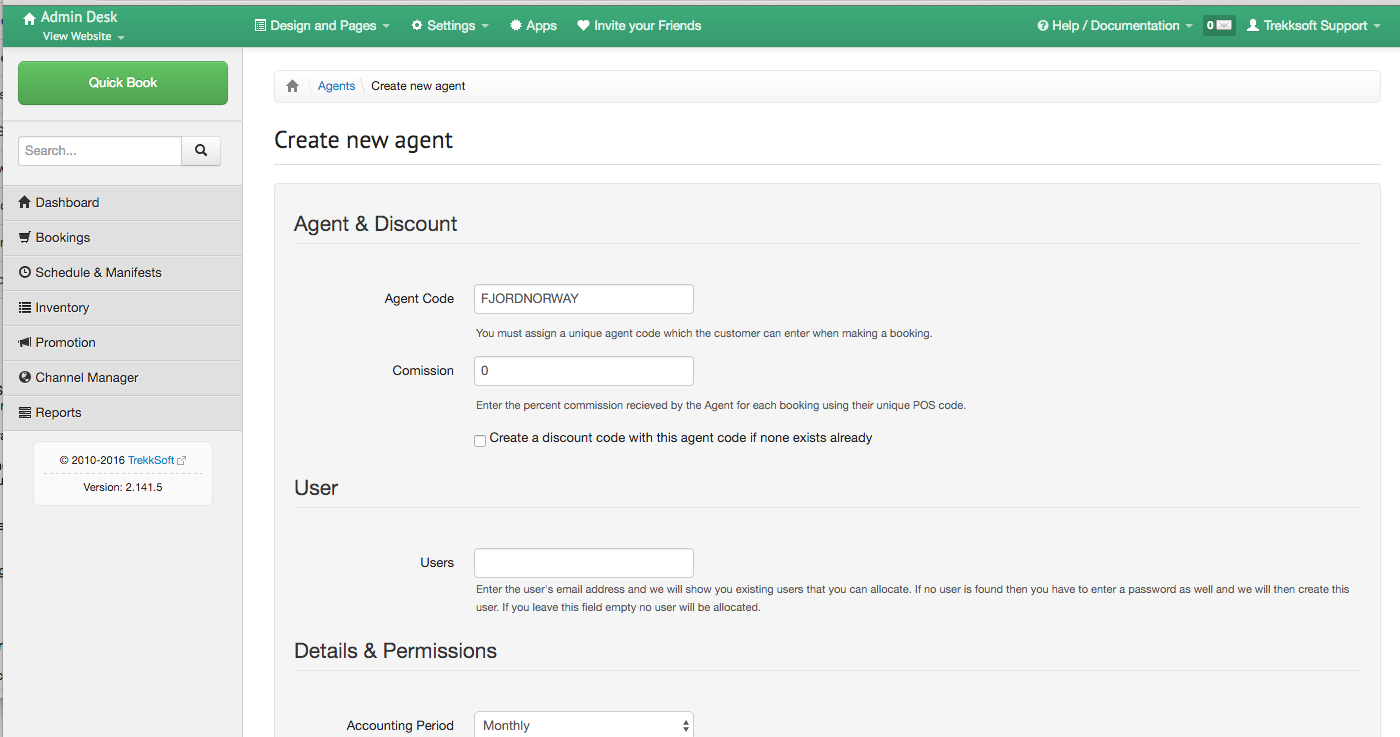1400x737 pixels.
Task: Open the TrekkSoft footer link
Action: tap(151, 460)
